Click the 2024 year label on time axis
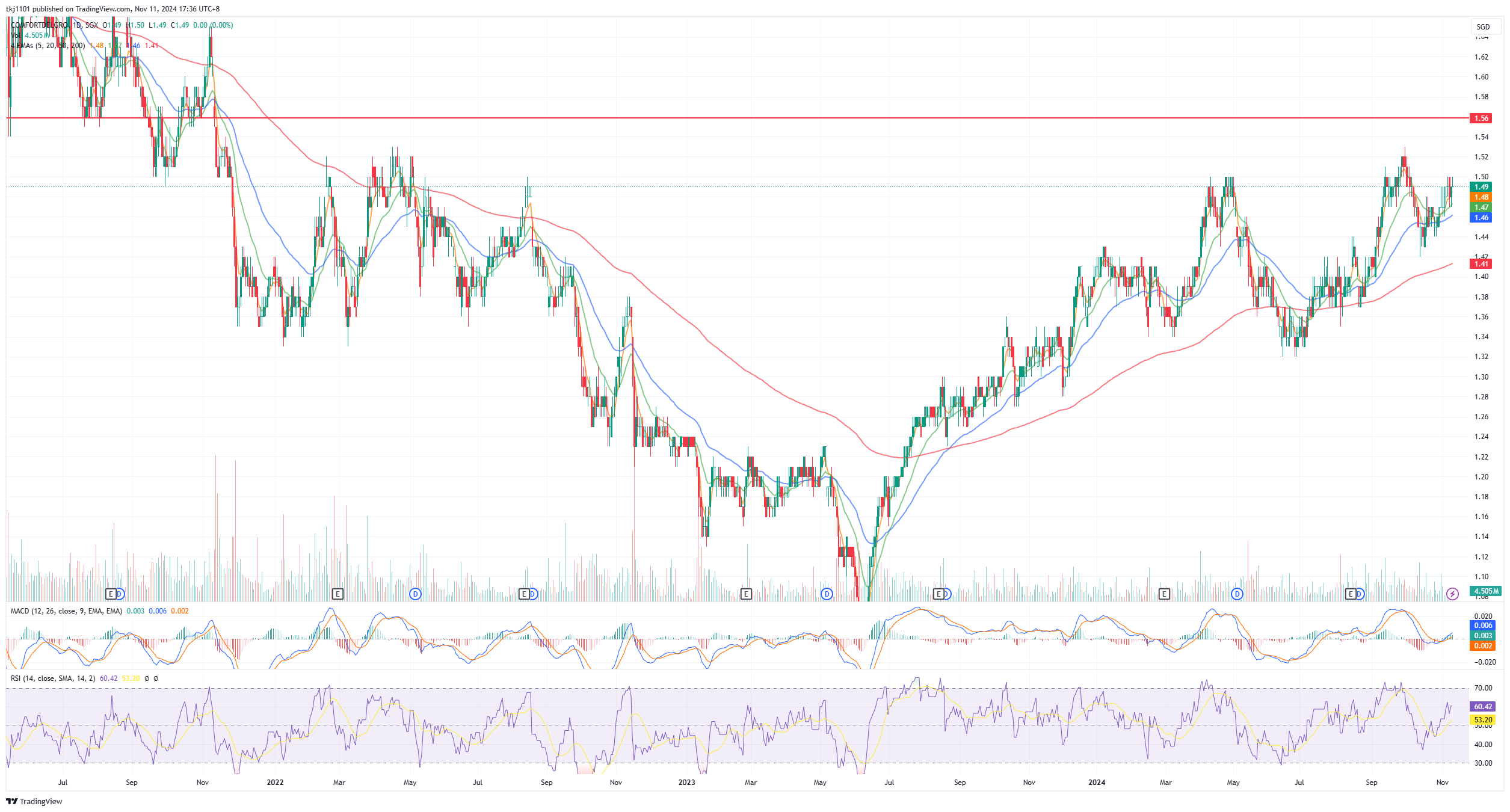Viewport: 1510px width, 812px height. [x=1097, y=783]
